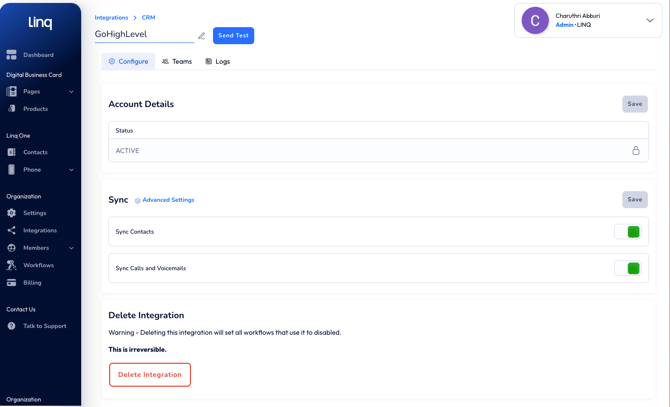670x407 pixels.
Task: Click the GoHighLevel integration name field
Action: coord(143,34)
